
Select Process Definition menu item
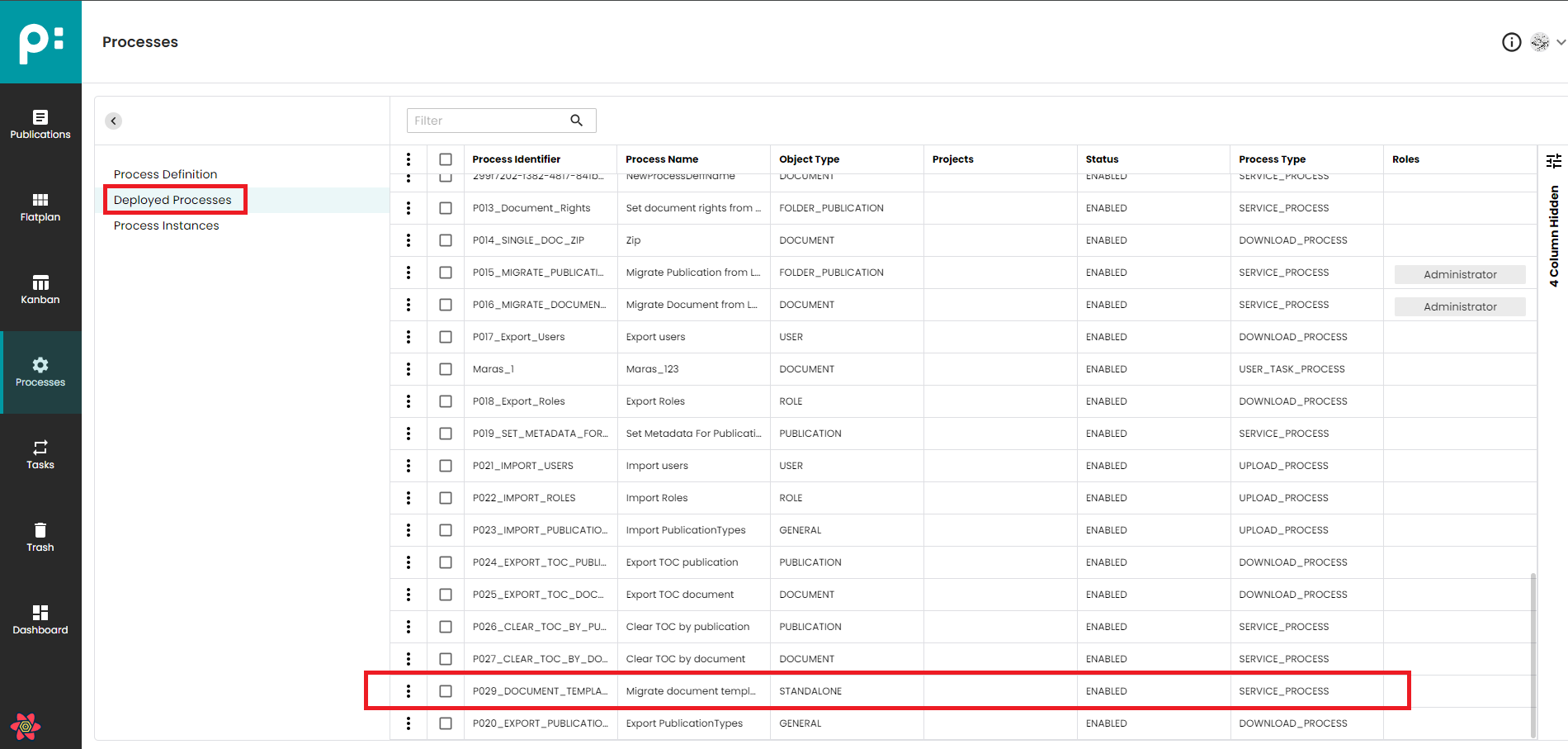click(165, 174)
